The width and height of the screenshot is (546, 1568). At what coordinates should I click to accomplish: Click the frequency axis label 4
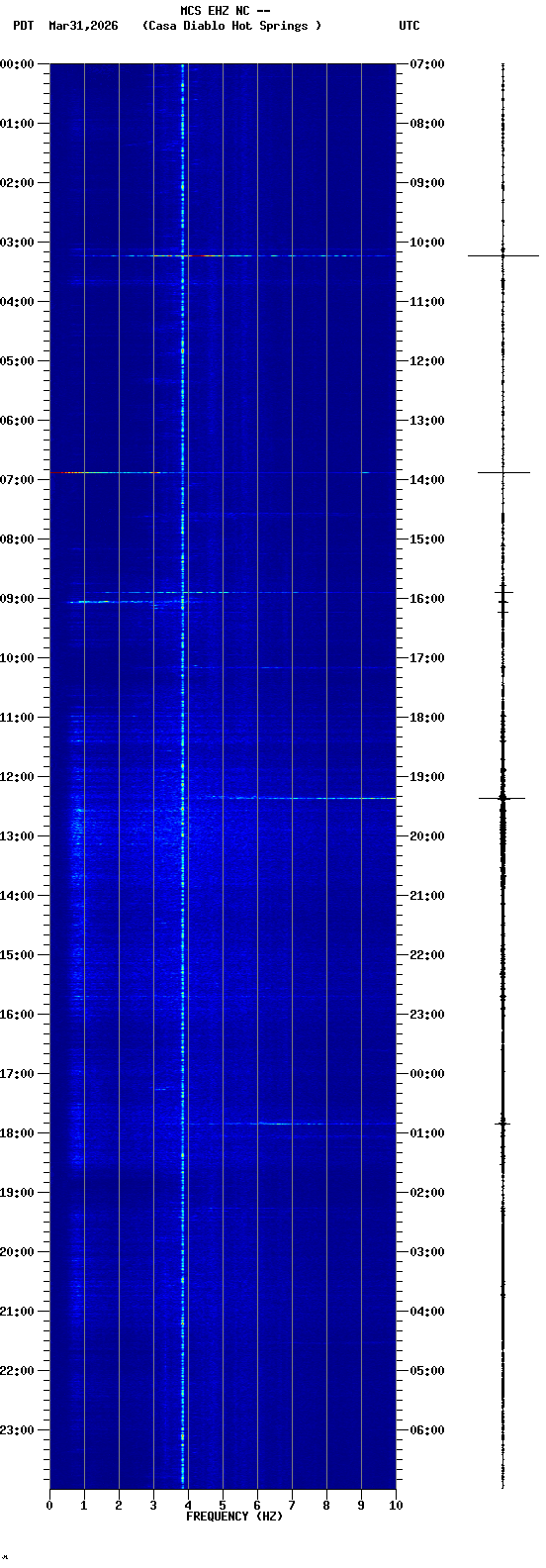pos(188,1506)
